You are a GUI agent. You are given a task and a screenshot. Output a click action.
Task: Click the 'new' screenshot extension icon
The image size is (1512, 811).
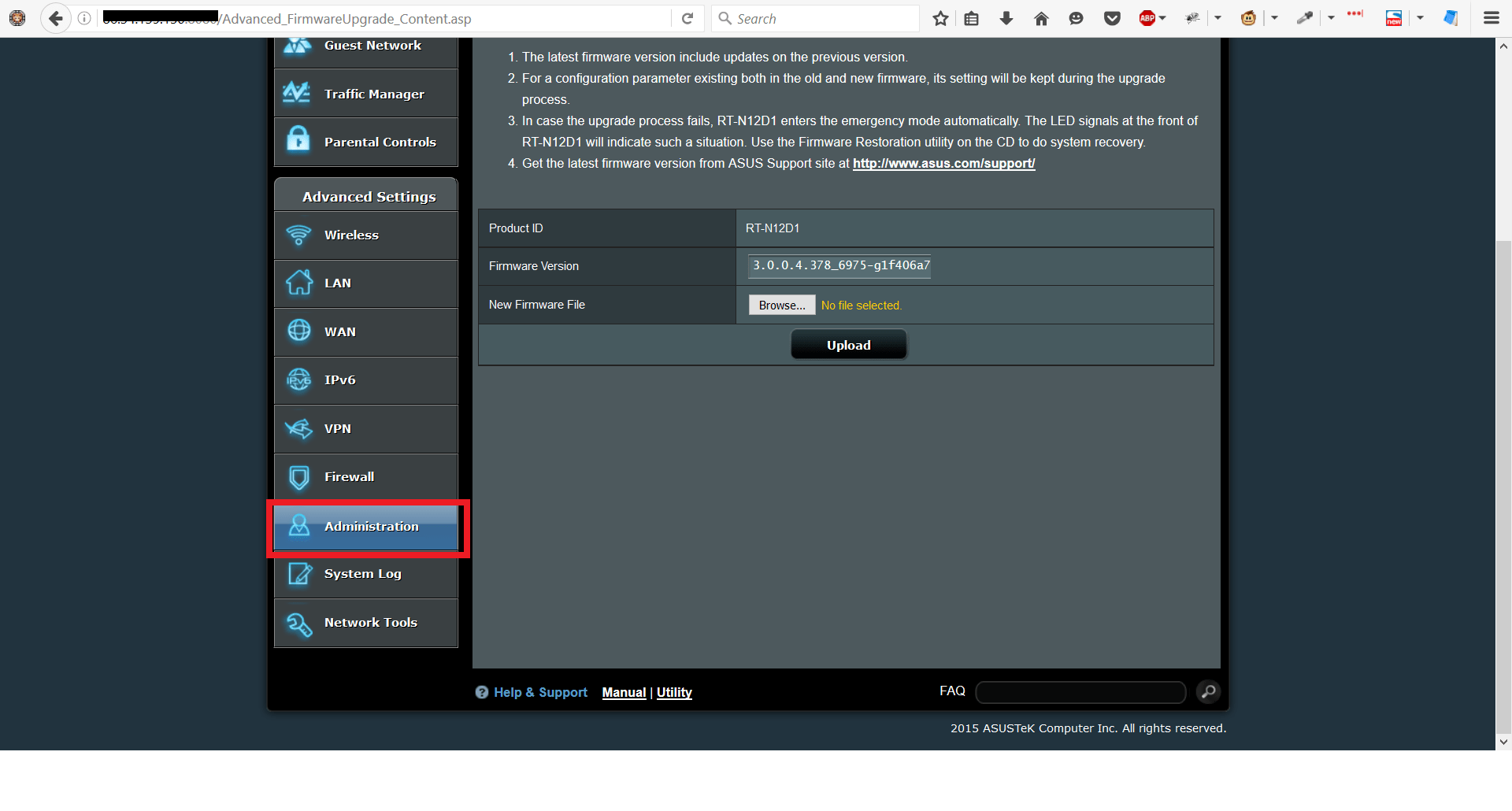pyautogui.click(x=1394, y=18)
